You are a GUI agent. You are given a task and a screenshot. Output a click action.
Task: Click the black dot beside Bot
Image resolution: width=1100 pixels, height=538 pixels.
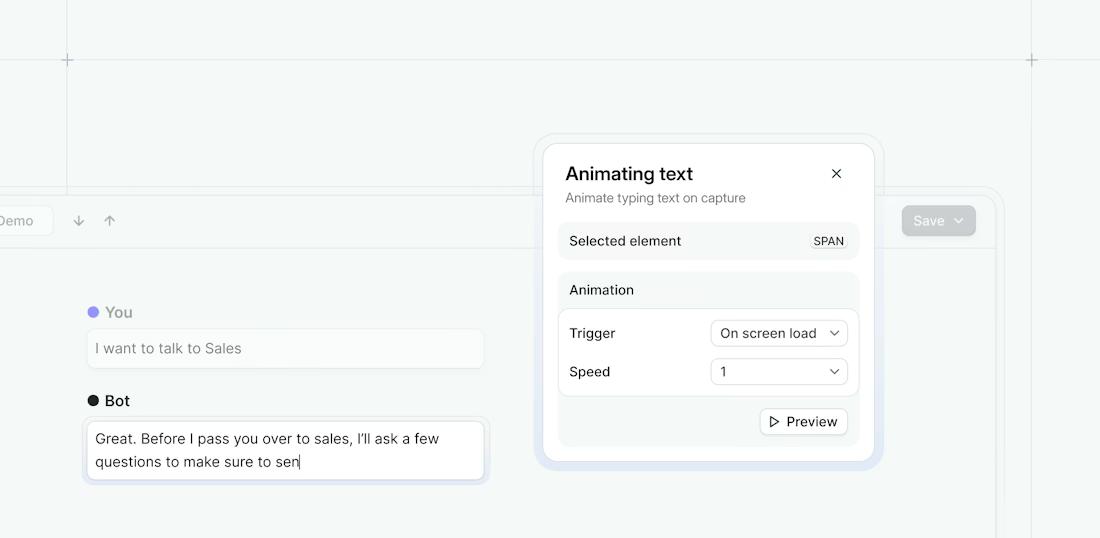tap(93, 401)
